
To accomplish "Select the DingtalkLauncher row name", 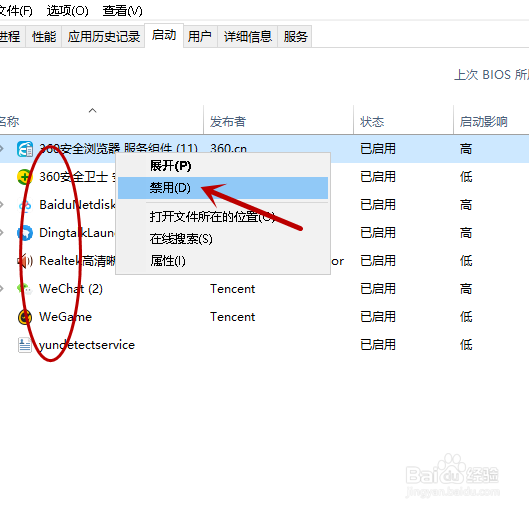I will [x=77, y=233].
